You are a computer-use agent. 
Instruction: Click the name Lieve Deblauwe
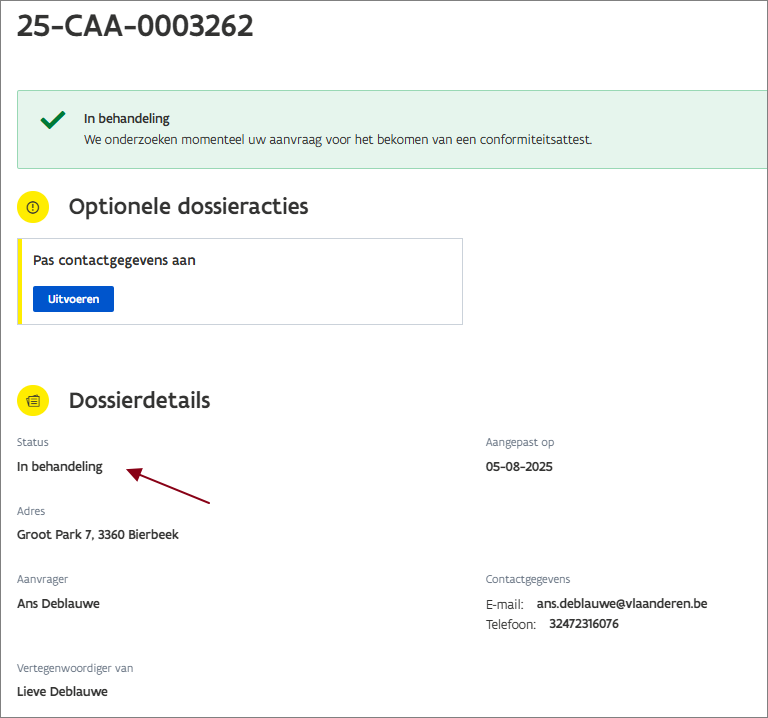(62, 691)
